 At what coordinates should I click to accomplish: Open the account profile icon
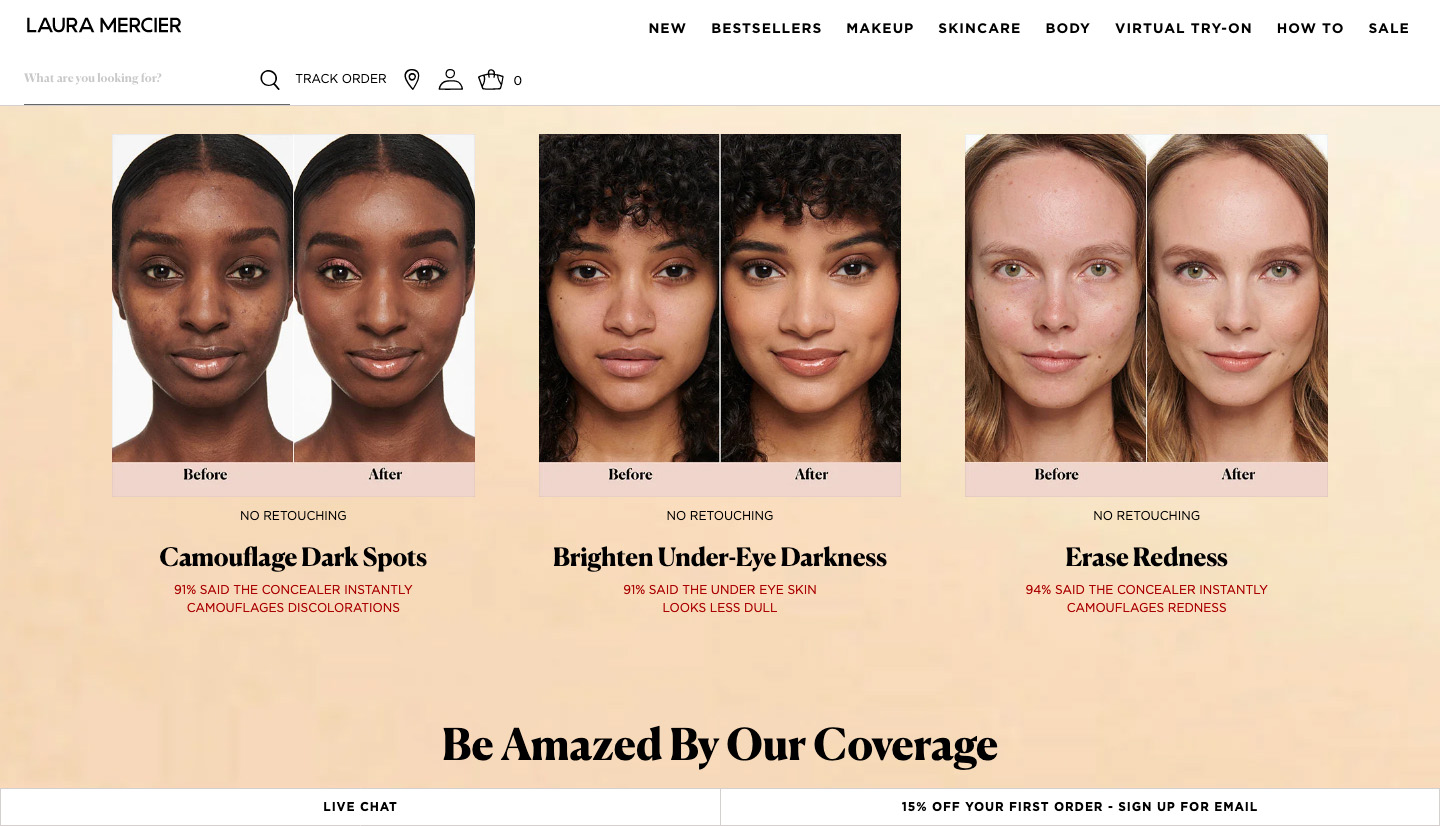451,80
